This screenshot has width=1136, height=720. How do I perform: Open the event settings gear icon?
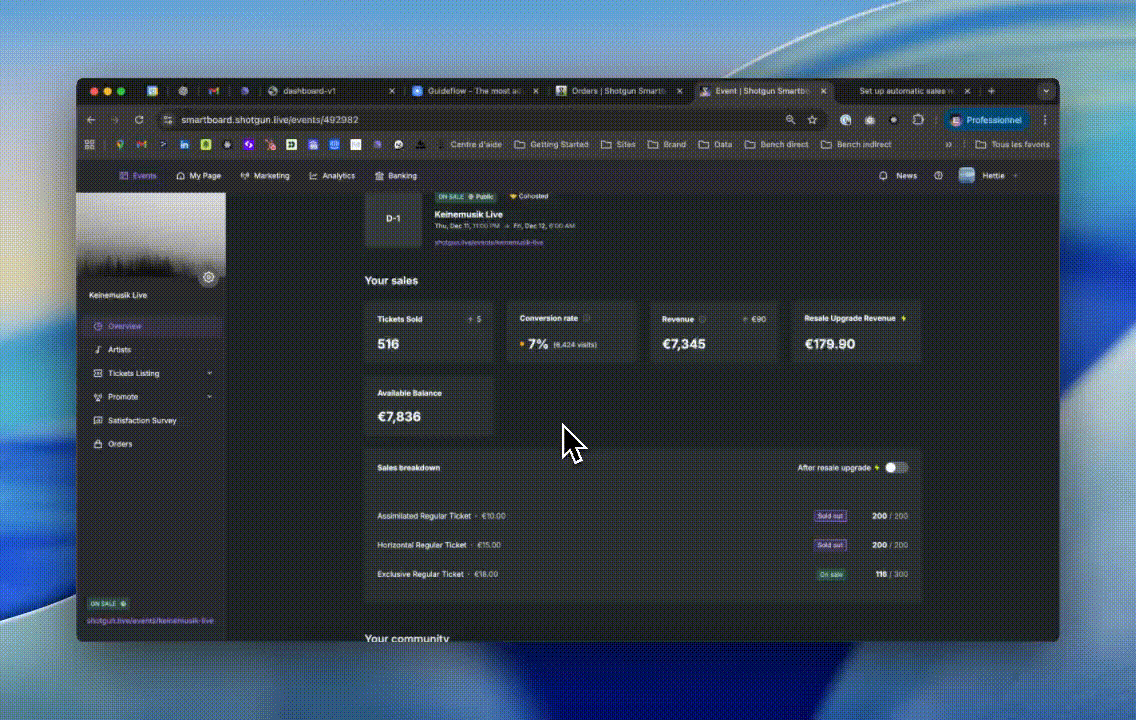click(209, 277)
